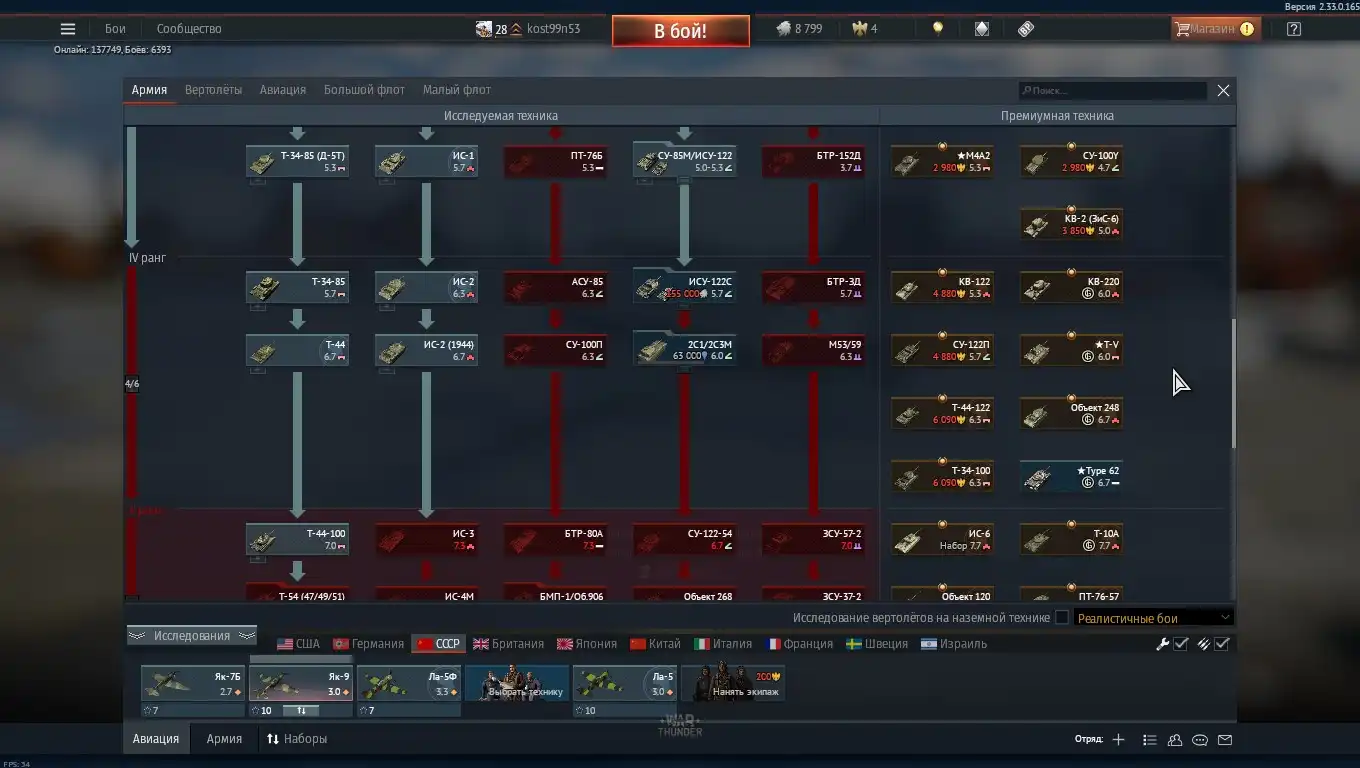The height and width of the screenshot is (768, 1360).
Task: Open the lightbulb hints icon
Action: [937, 29]
